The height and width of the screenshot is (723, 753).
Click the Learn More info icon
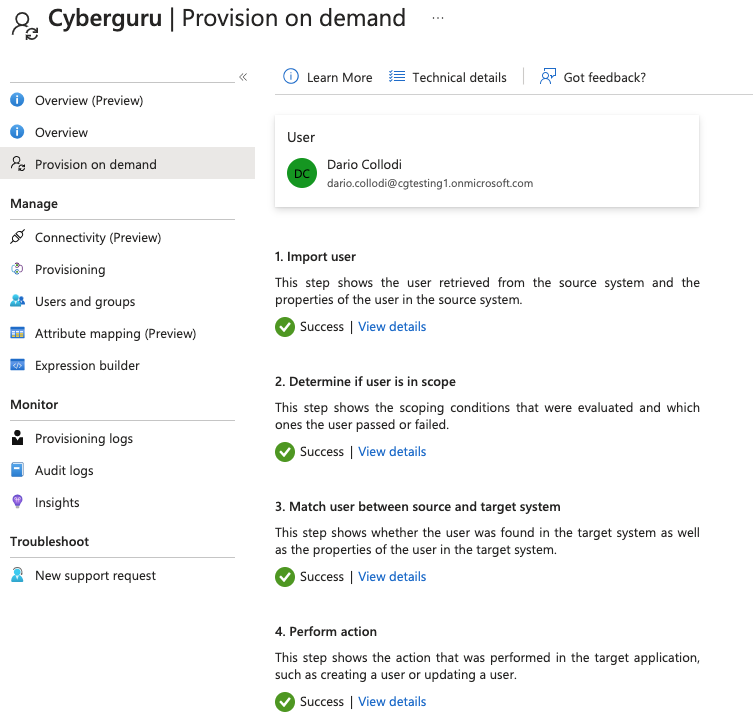pos(291,76)
